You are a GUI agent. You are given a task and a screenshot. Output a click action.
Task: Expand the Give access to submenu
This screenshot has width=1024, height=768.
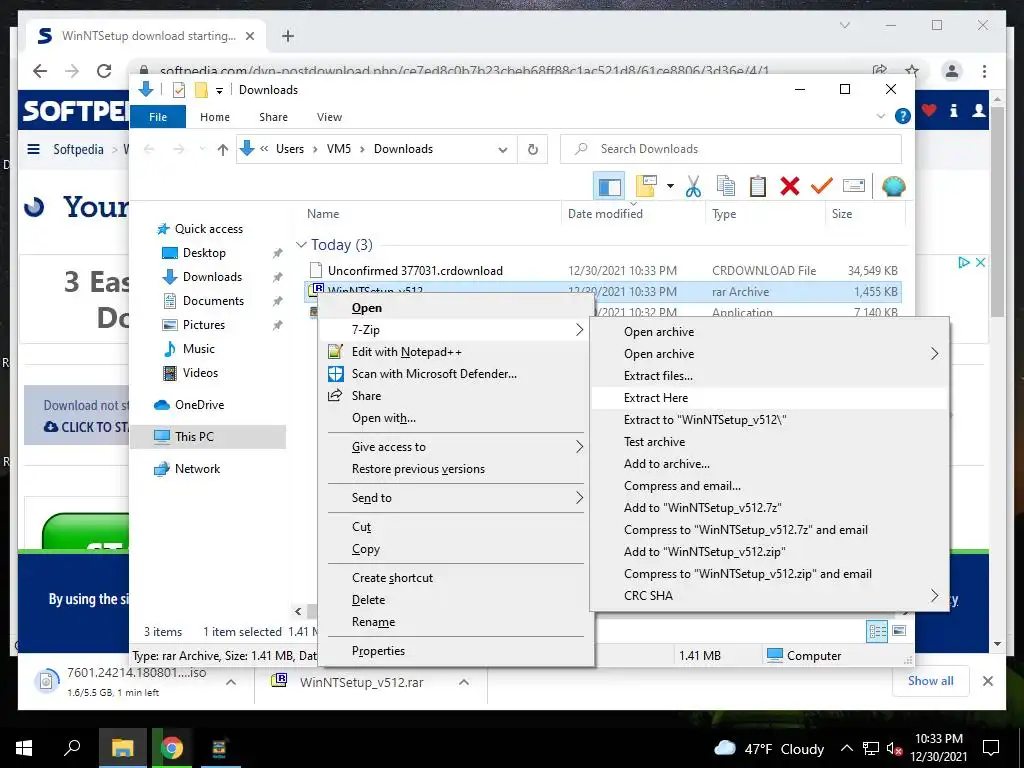tap(456, 447)
